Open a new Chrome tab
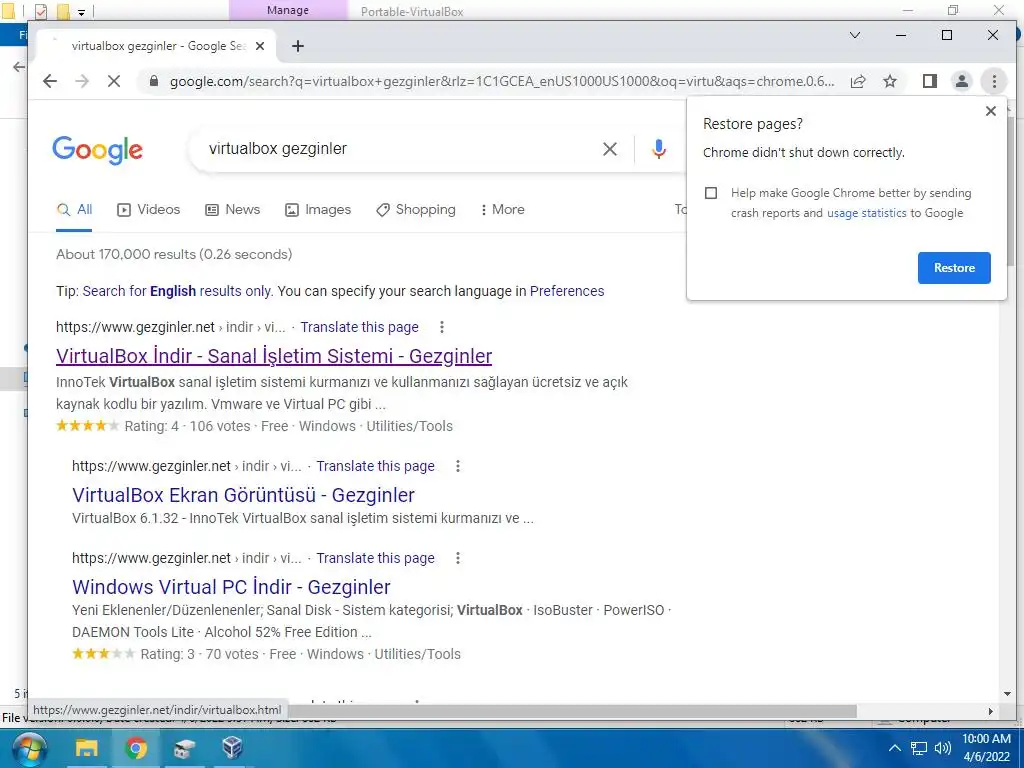The image size is (1024, 768). coord(298,46)
